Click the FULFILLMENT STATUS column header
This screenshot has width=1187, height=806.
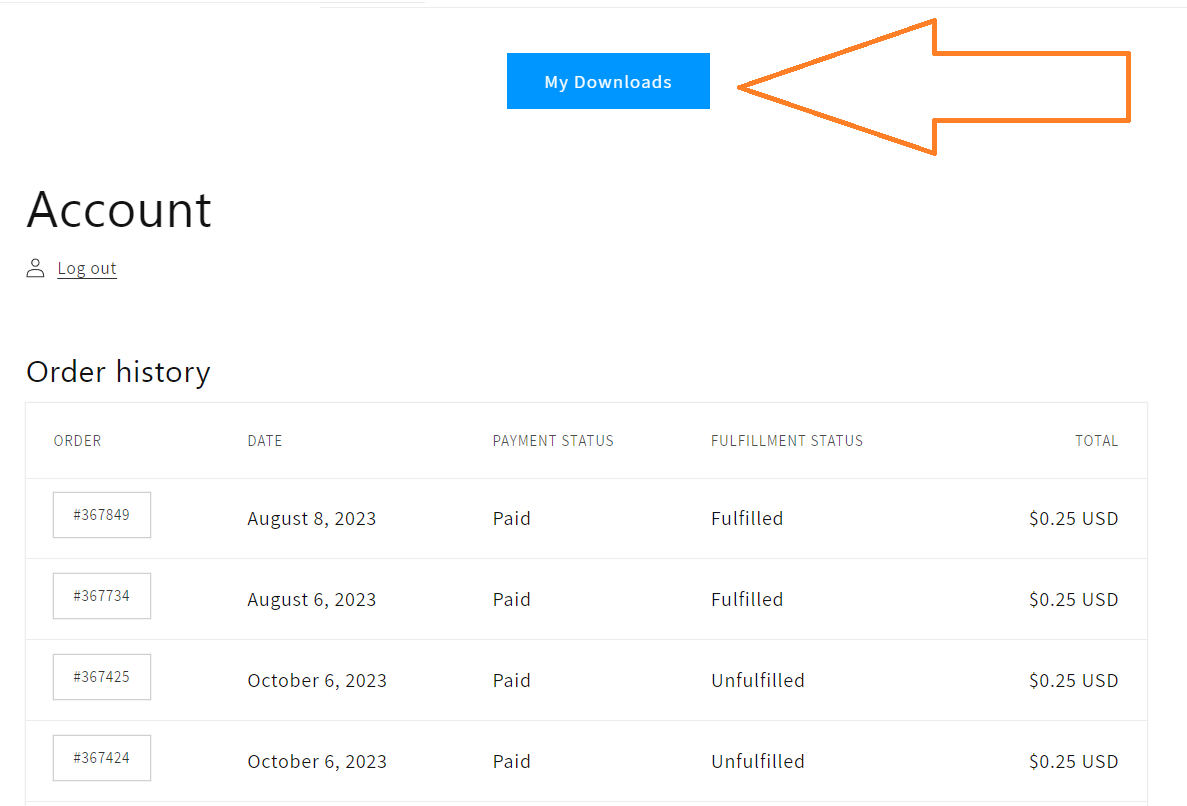point(787,441)
